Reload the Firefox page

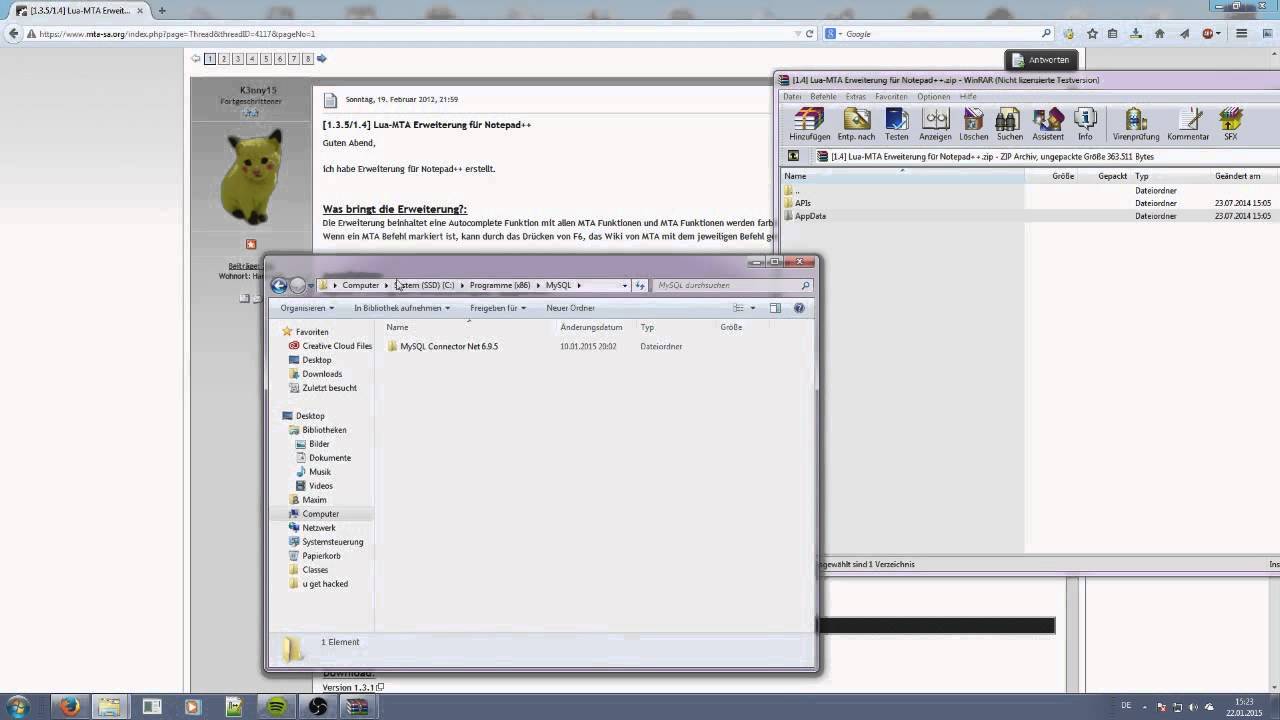(x=809, y=33)
